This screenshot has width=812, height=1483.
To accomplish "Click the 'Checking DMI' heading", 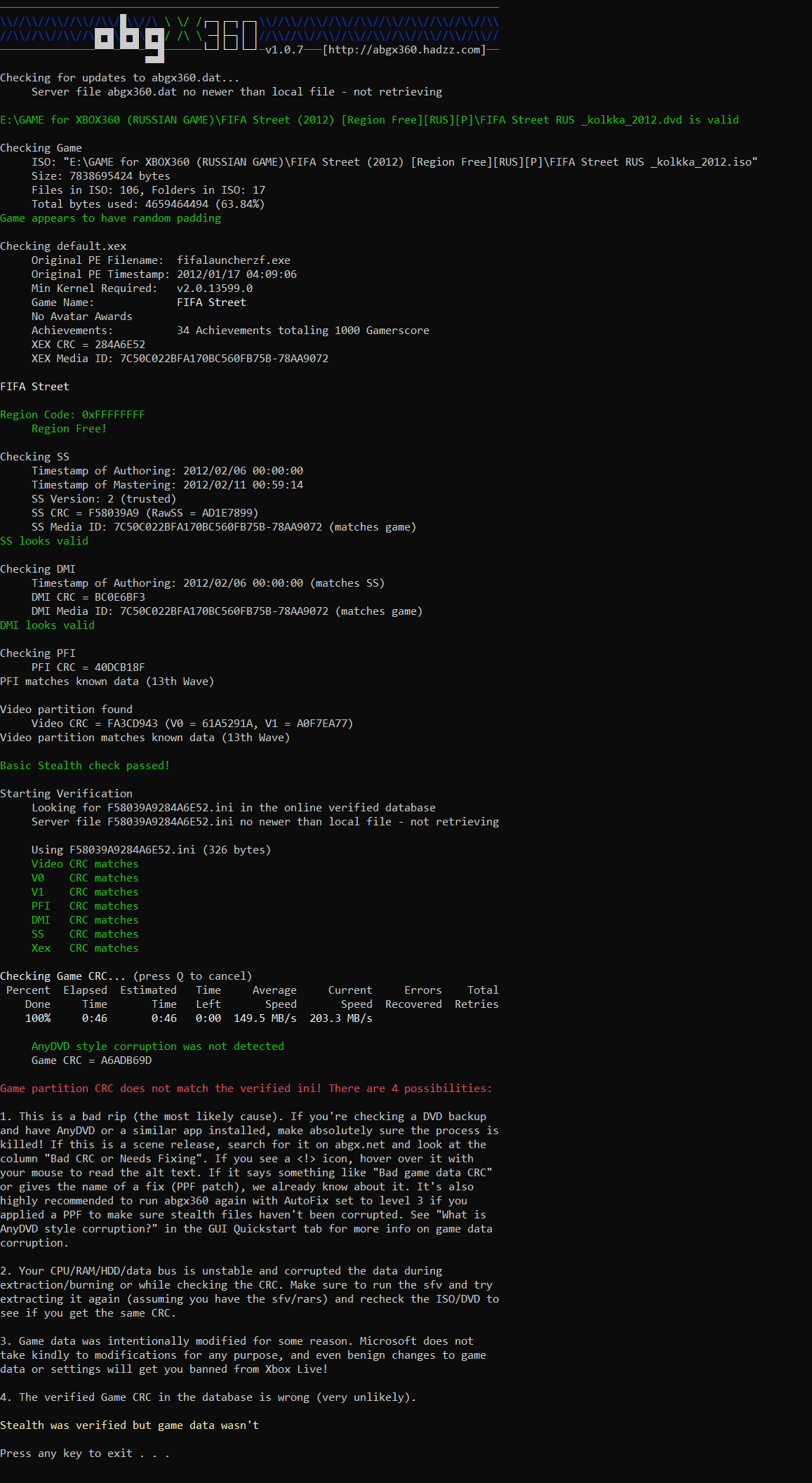I will tap(38, 569).
